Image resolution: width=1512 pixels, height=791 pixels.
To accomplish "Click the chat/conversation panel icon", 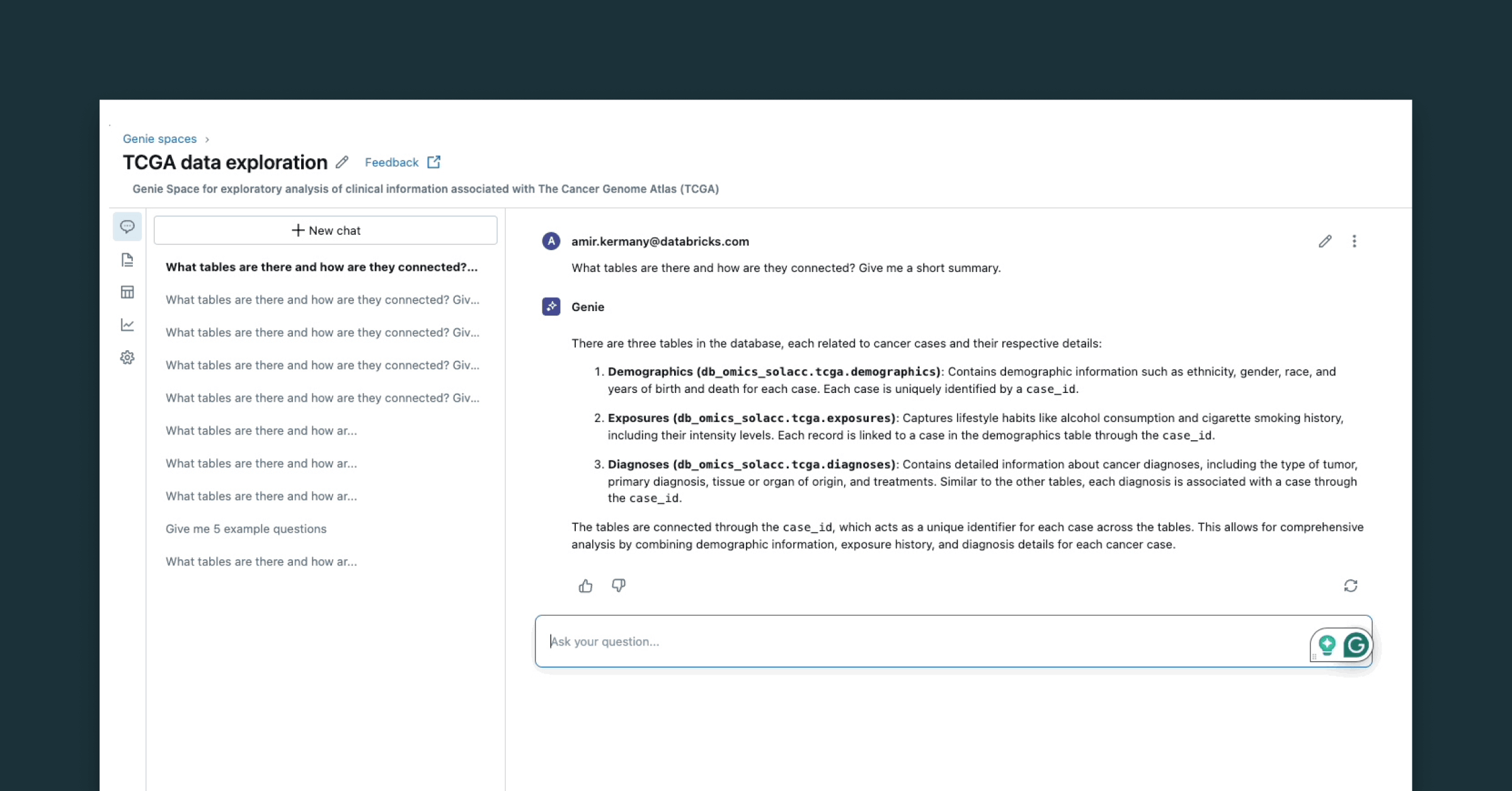I will (x=127, y=226).
